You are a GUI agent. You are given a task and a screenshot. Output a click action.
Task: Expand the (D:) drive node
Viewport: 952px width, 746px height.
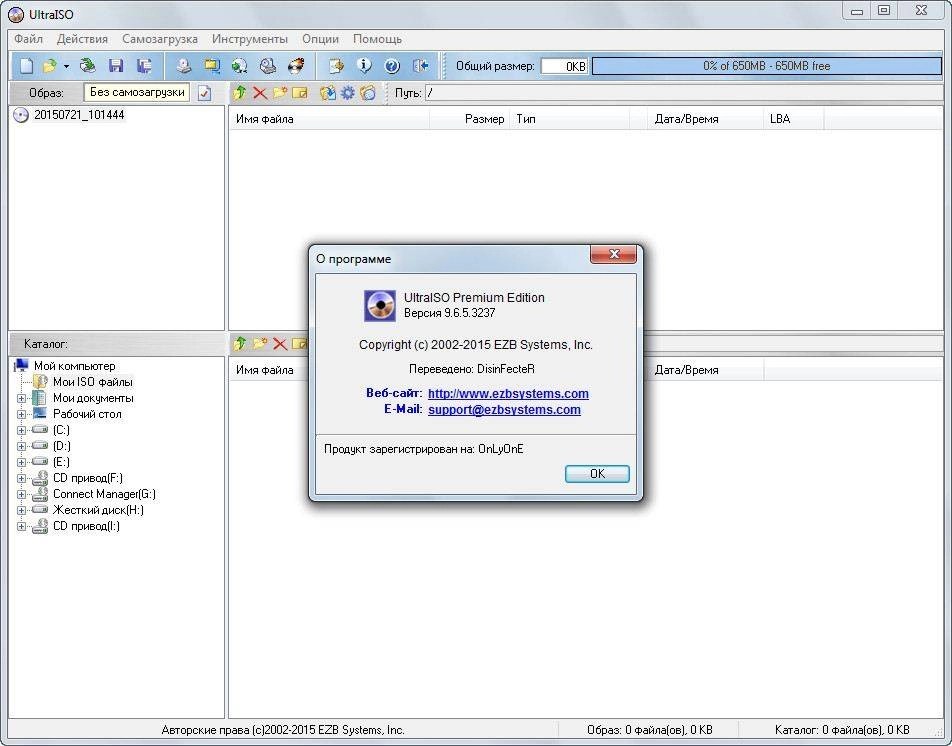pos(21,446)
